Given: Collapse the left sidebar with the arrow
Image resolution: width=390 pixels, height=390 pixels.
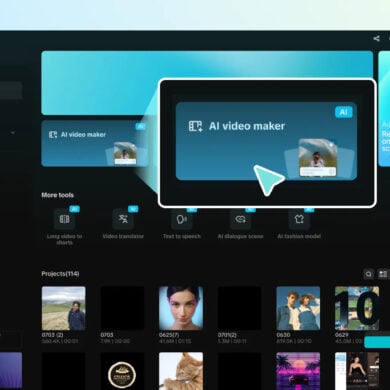Looking at the screenshot, I should [13, 133].
